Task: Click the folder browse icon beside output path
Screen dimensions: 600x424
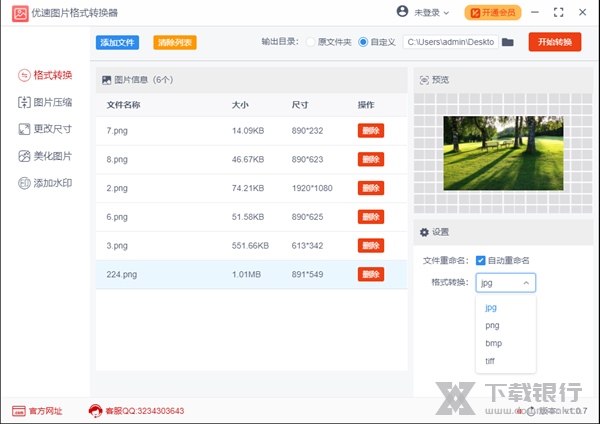Action: tap(508, 42)
